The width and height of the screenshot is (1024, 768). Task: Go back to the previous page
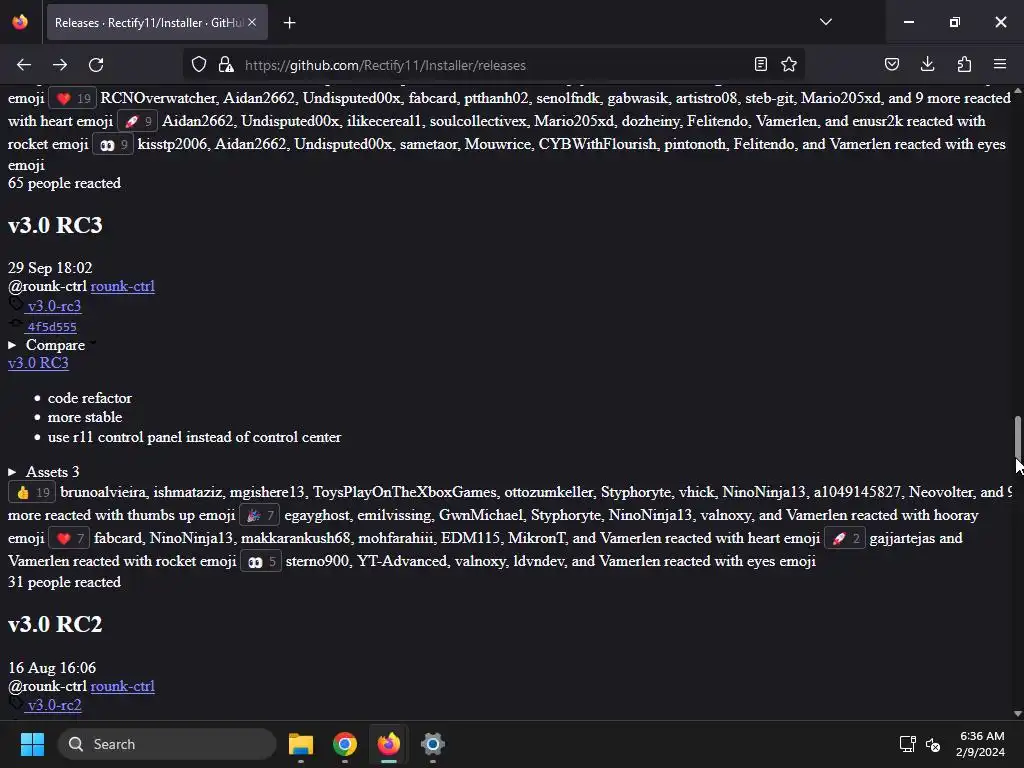pos(24,65)
